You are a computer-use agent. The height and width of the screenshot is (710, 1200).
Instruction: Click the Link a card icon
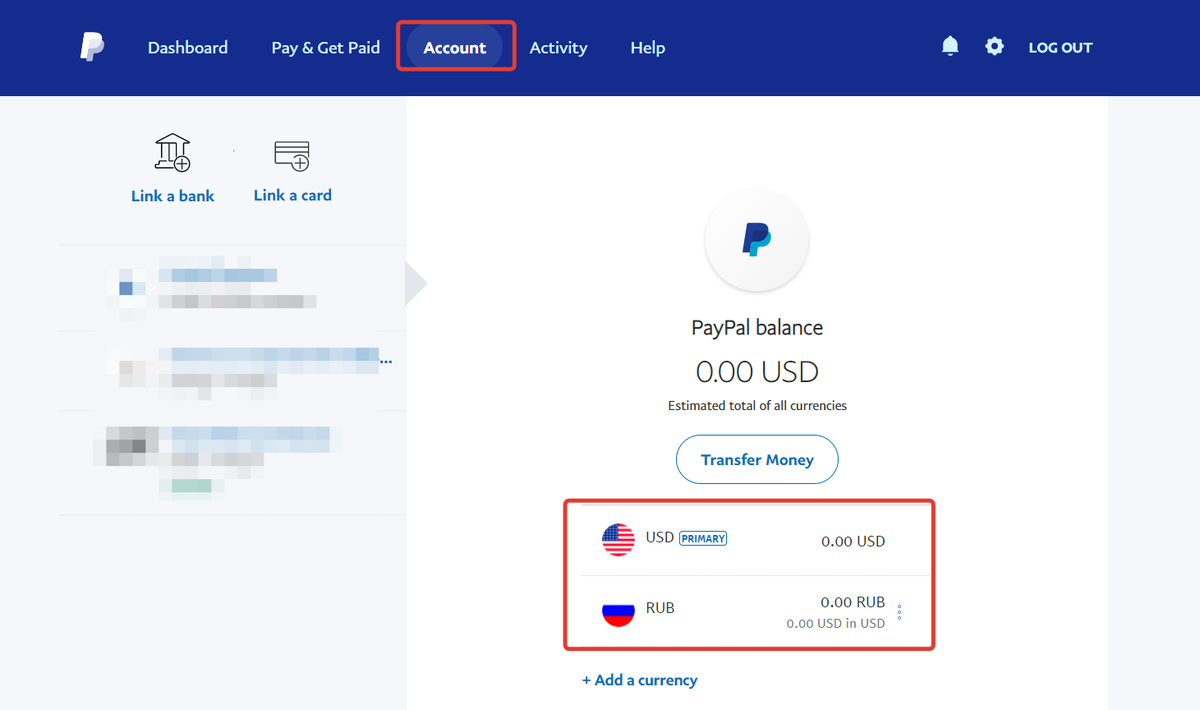[x=292, y=154]
